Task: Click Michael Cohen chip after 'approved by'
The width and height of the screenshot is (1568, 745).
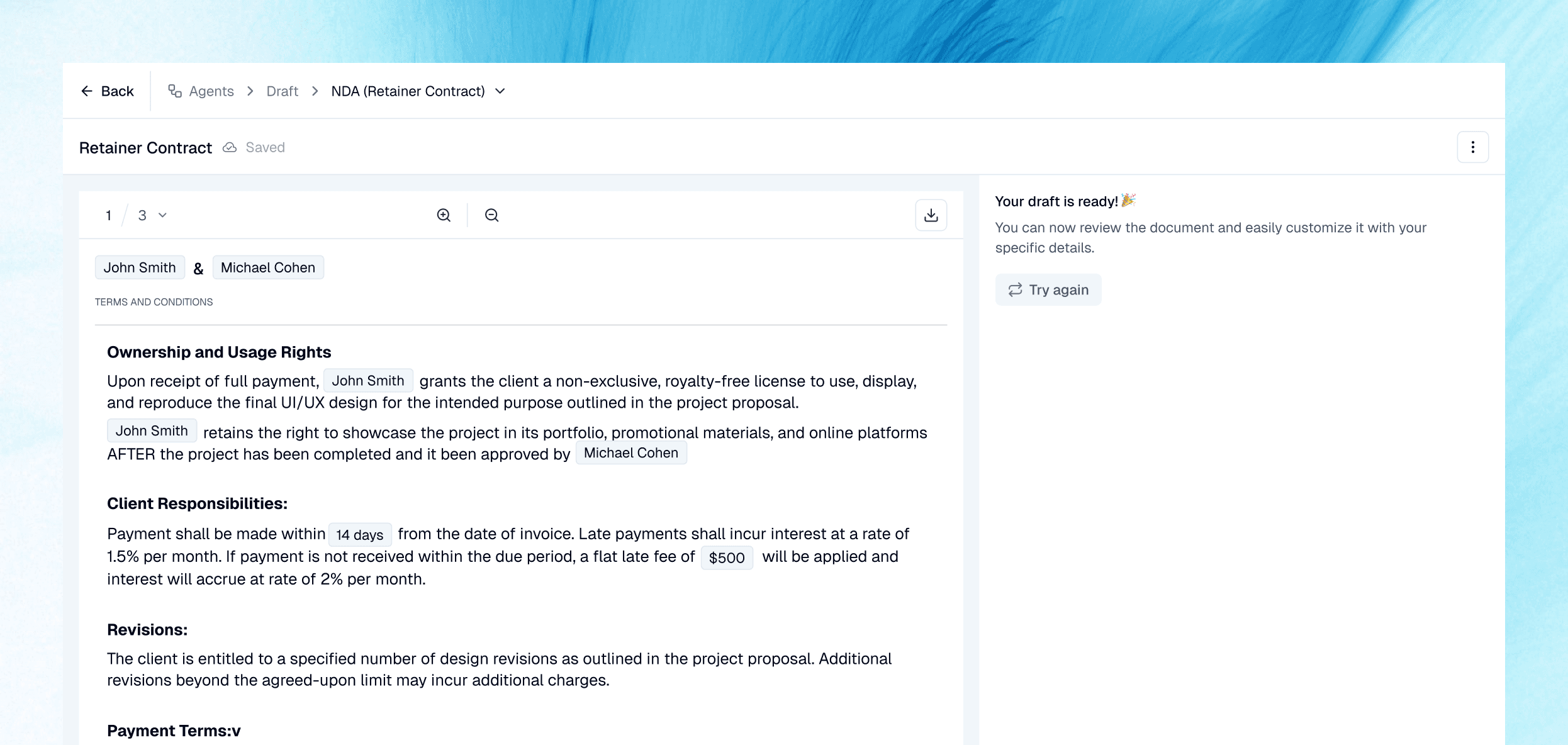Action: click(x=631, y=453)
